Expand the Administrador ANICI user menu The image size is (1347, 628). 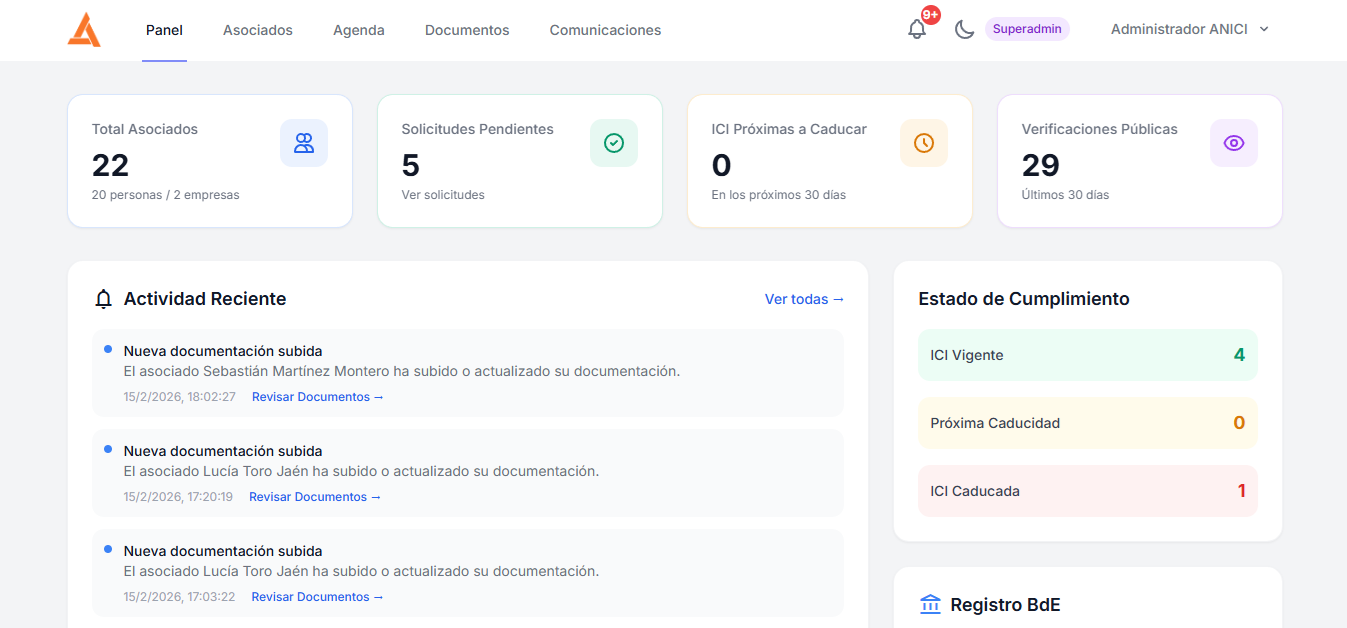click(x=1189, y=30)
